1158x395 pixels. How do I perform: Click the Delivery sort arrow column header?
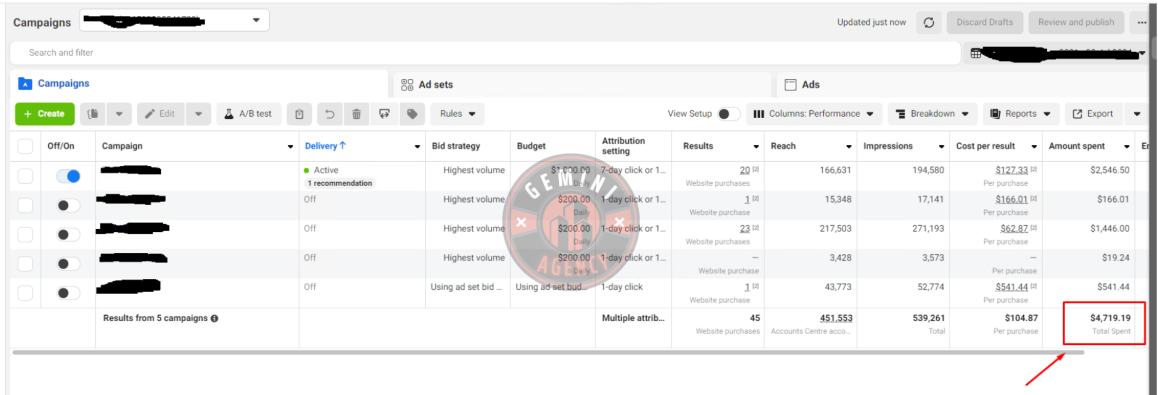coord(326,146)
